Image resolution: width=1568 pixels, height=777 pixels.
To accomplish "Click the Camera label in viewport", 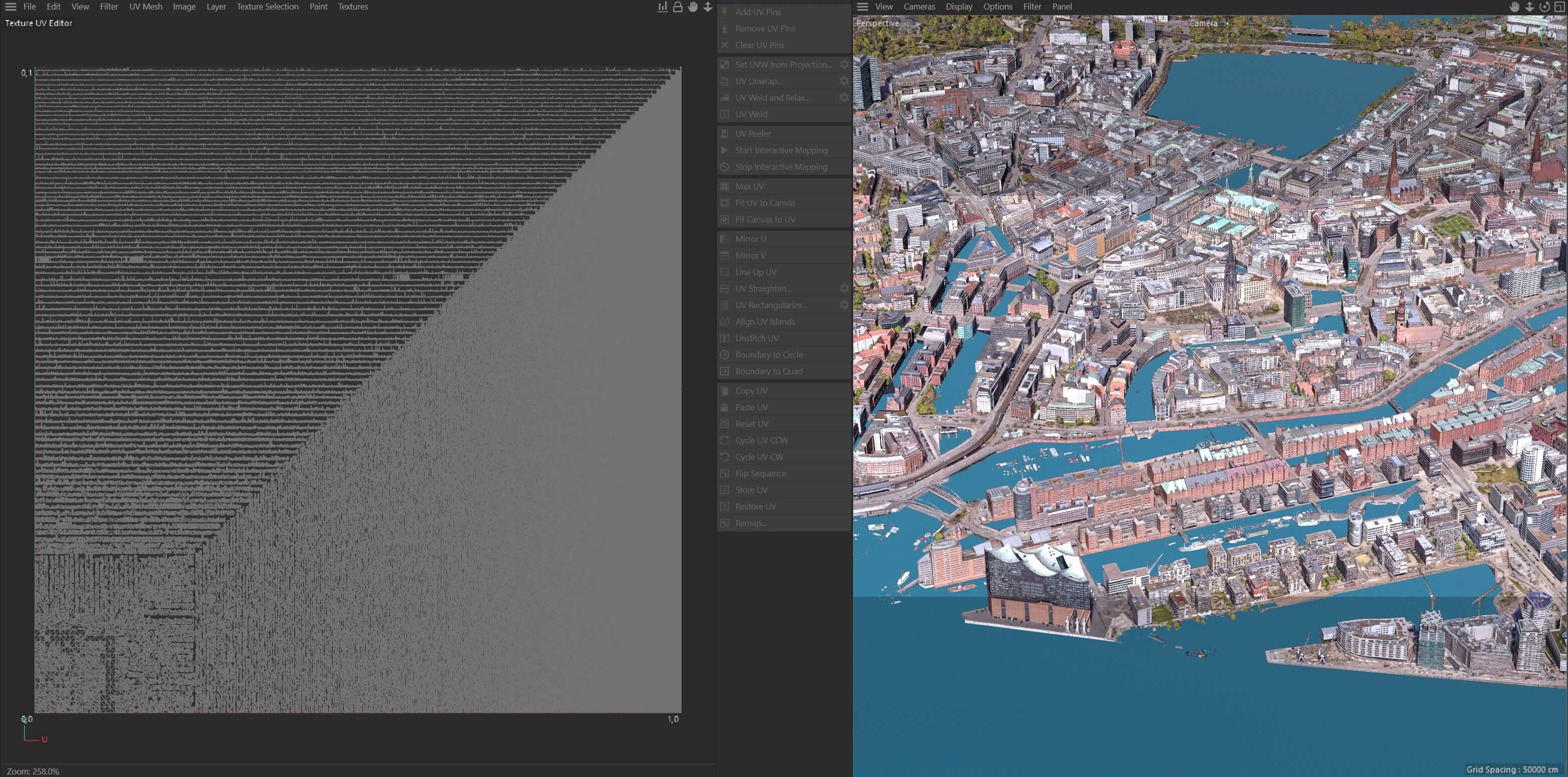I will 1203,23.
